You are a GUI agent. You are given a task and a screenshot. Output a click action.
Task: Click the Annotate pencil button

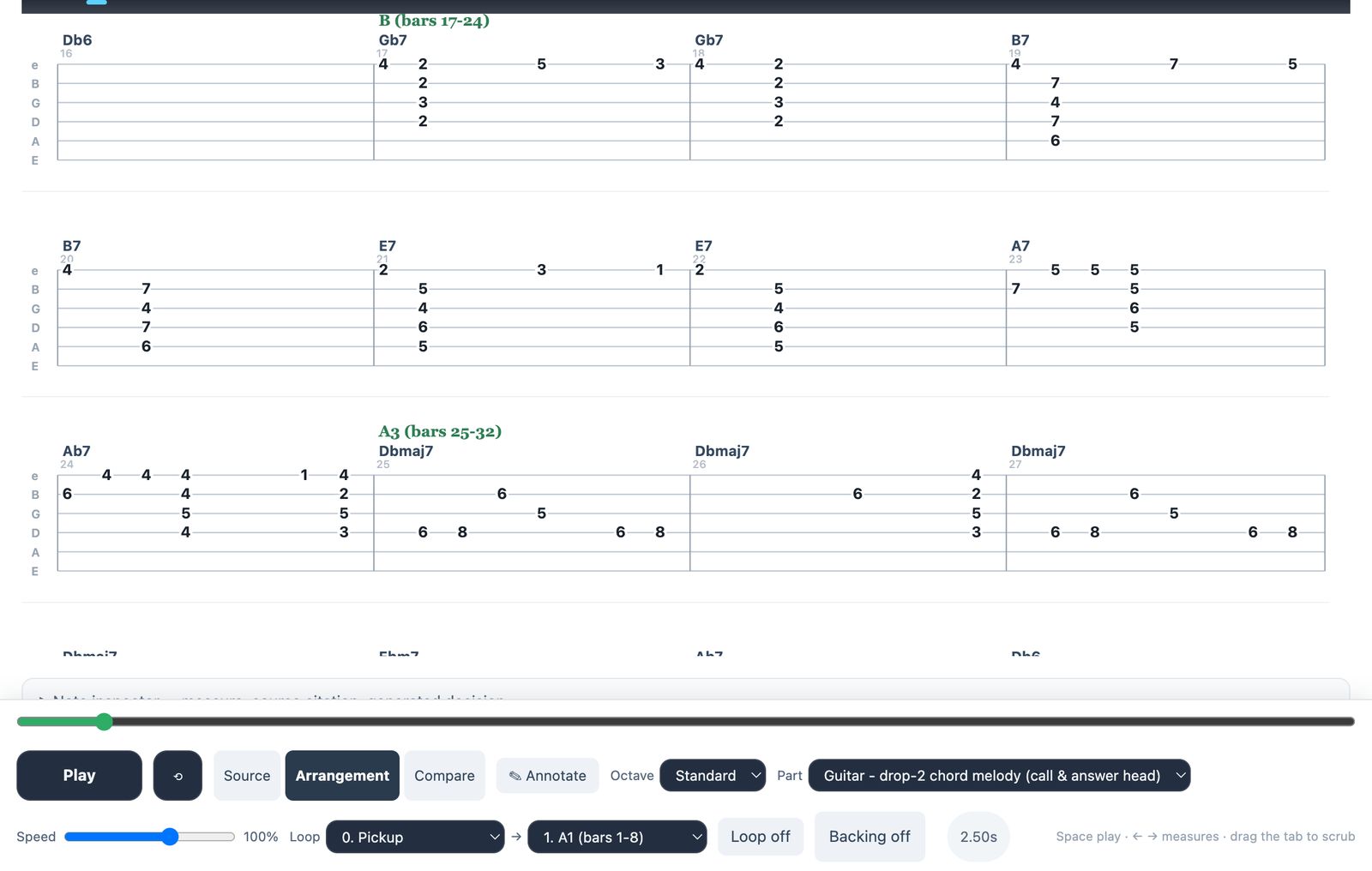click(547, 776)
